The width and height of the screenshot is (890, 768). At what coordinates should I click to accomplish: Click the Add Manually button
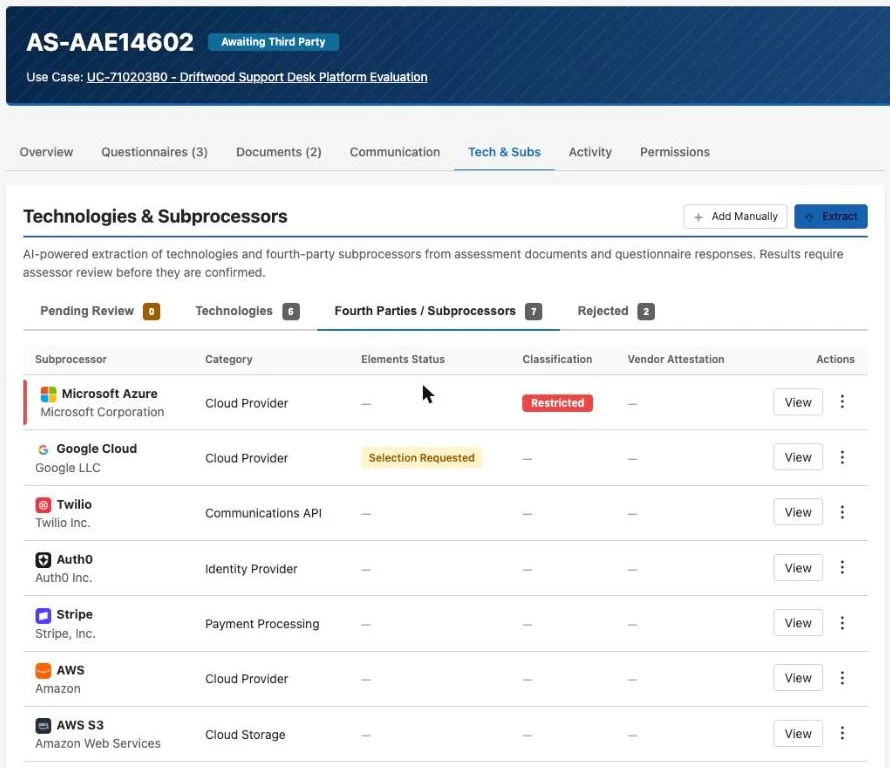pos(735,216)
